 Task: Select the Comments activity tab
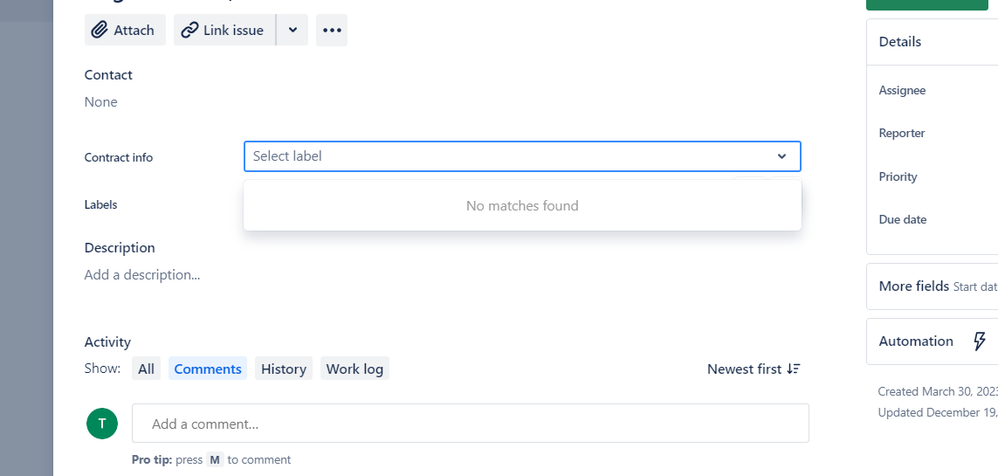207,369
